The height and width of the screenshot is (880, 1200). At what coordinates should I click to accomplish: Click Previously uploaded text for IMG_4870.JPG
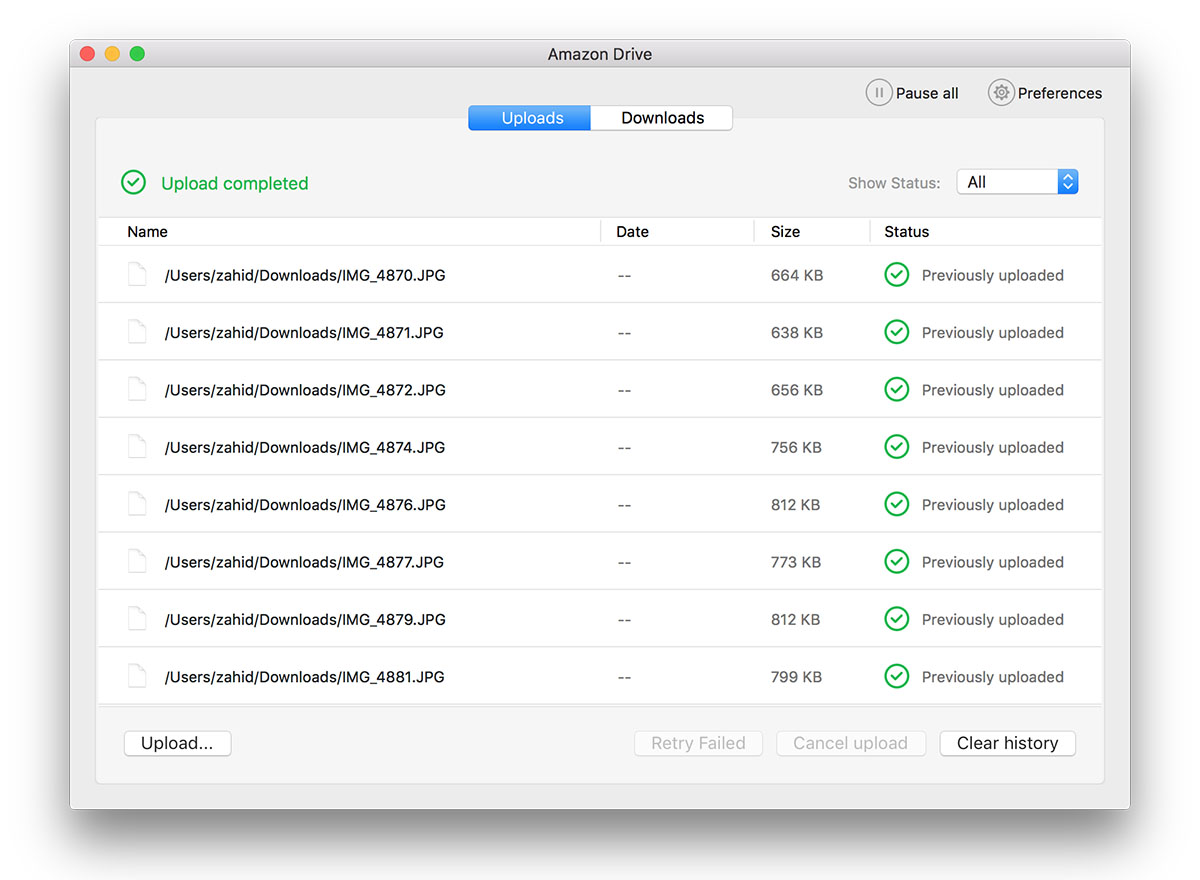pos(992,275)
